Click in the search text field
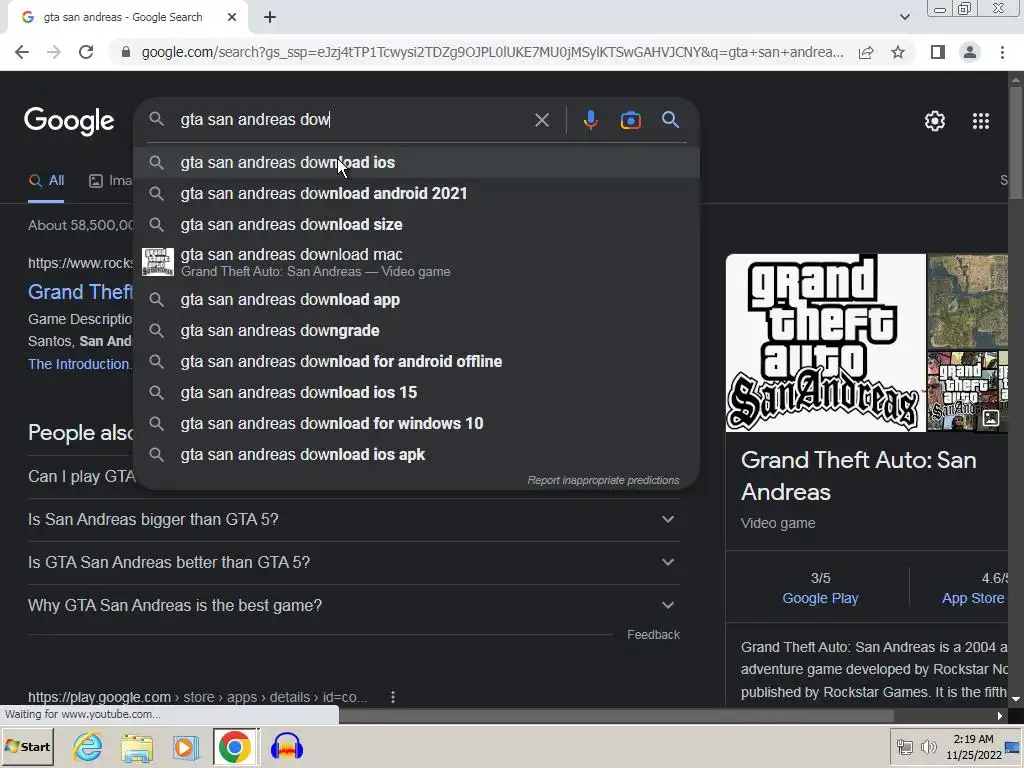 tap(353, 120)
